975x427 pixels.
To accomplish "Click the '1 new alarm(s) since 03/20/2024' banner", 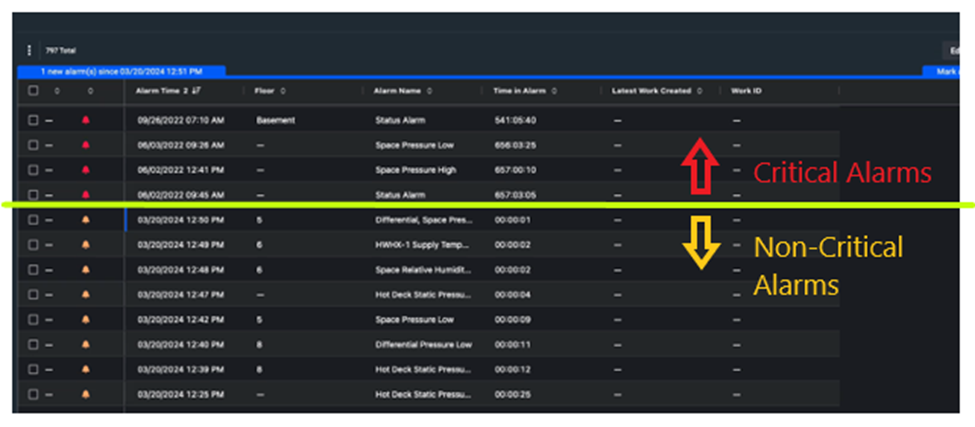I will 122,71.
